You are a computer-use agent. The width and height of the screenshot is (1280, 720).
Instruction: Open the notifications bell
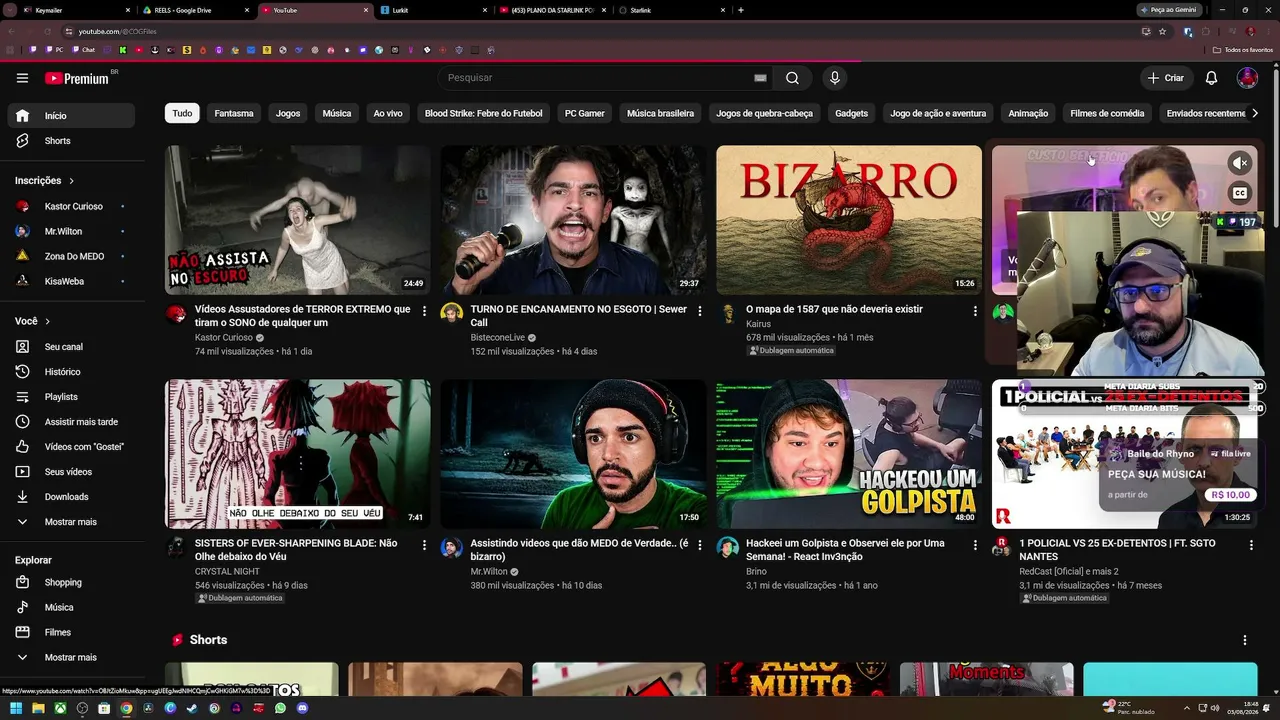tap(1211, 78)
